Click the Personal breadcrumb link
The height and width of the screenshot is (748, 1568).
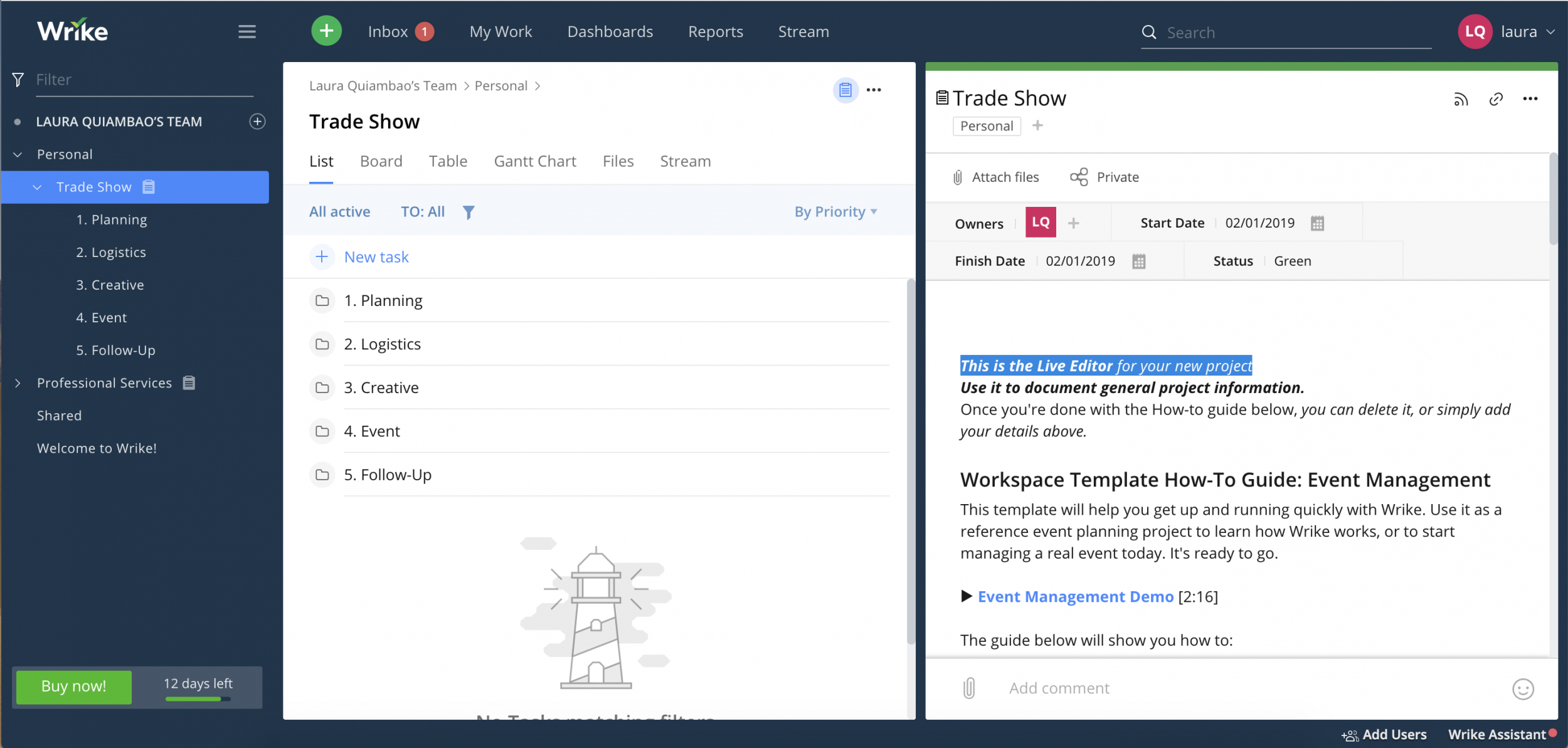coord(501,86)
